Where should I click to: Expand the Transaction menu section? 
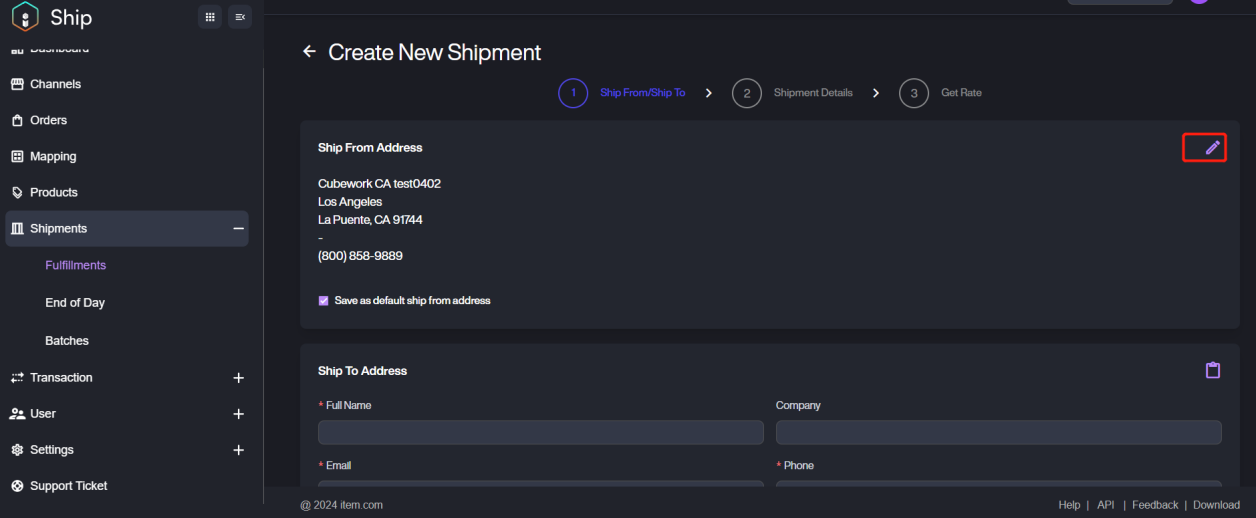pyautogui.click(x=238, y=378)
